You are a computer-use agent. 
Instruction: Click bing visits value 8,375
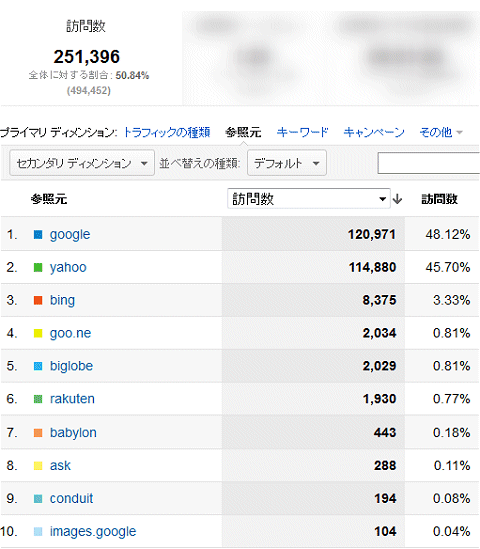pos(379,300)
